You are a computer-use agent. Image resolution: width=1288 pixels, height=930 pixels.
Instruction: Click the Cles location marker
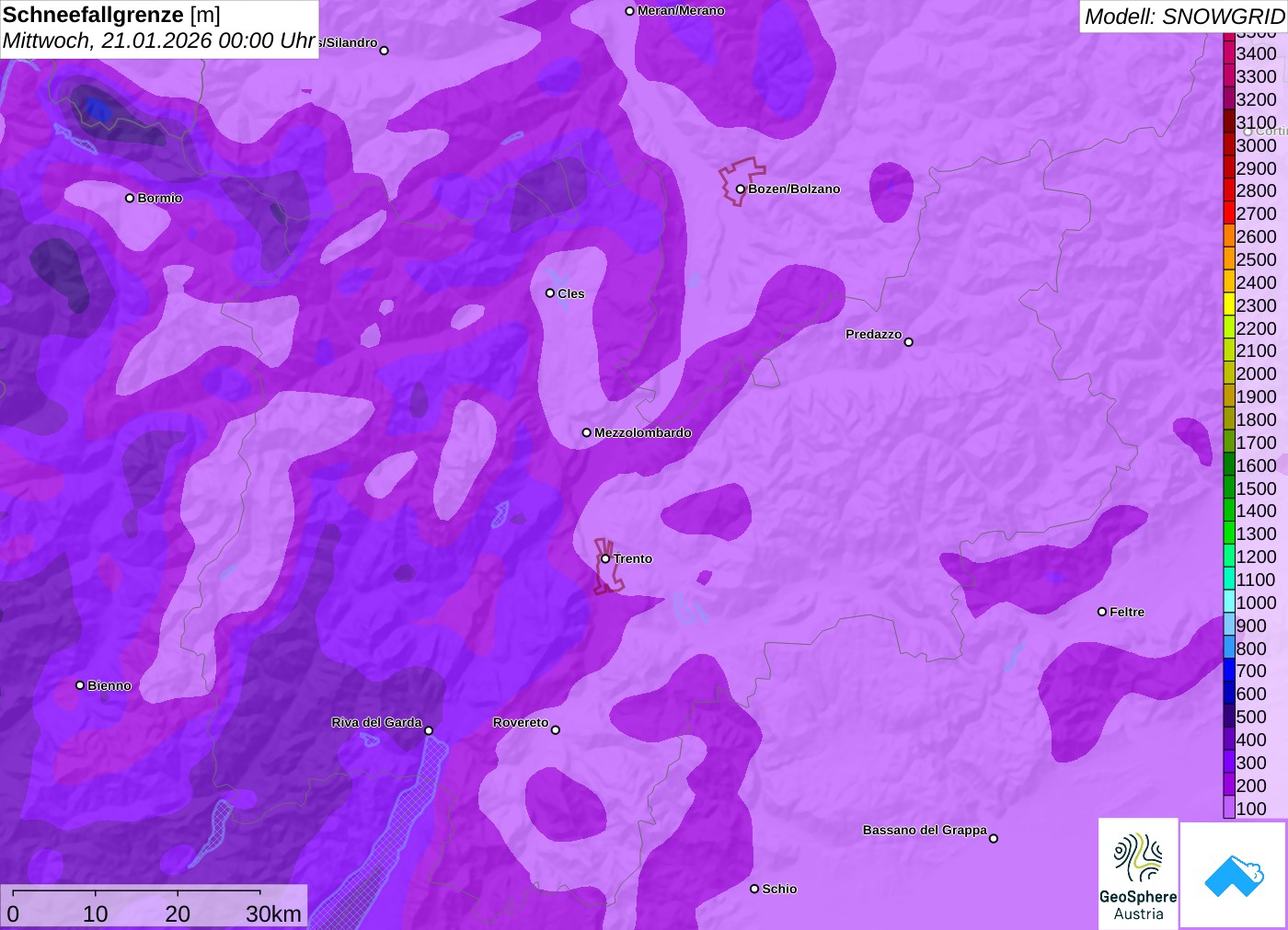[550, 293]
